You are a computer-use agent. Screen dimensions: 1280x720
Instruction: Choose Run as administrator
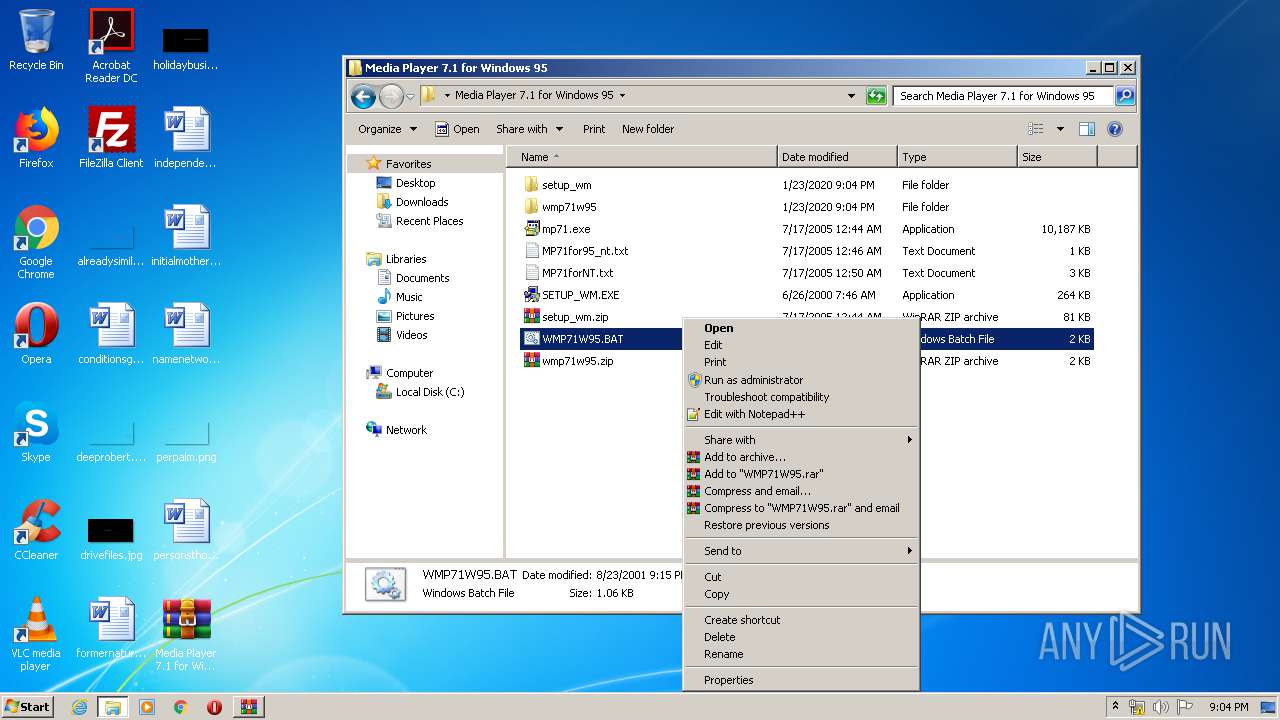click(801, 380)
